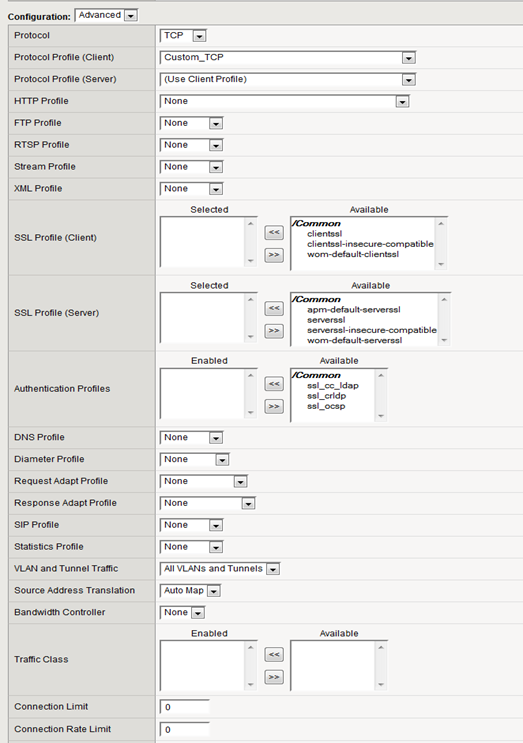Select clientssl-insecure-compatible in the Available list
Screen dimensions: 523x743
point(370,244)
